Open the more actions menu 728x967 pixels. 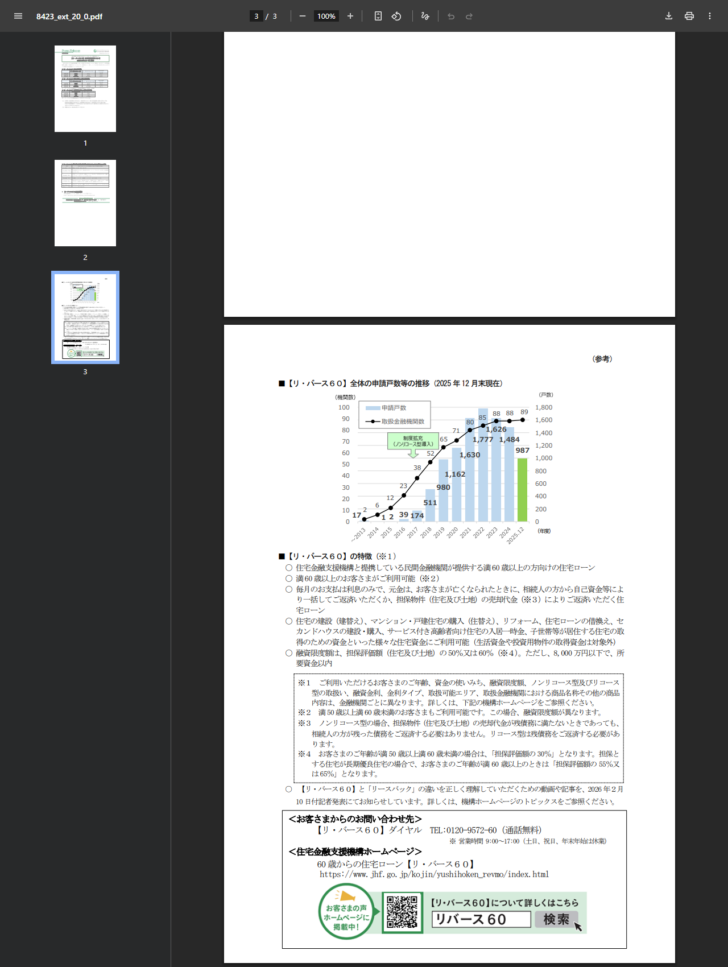point(709,16)
